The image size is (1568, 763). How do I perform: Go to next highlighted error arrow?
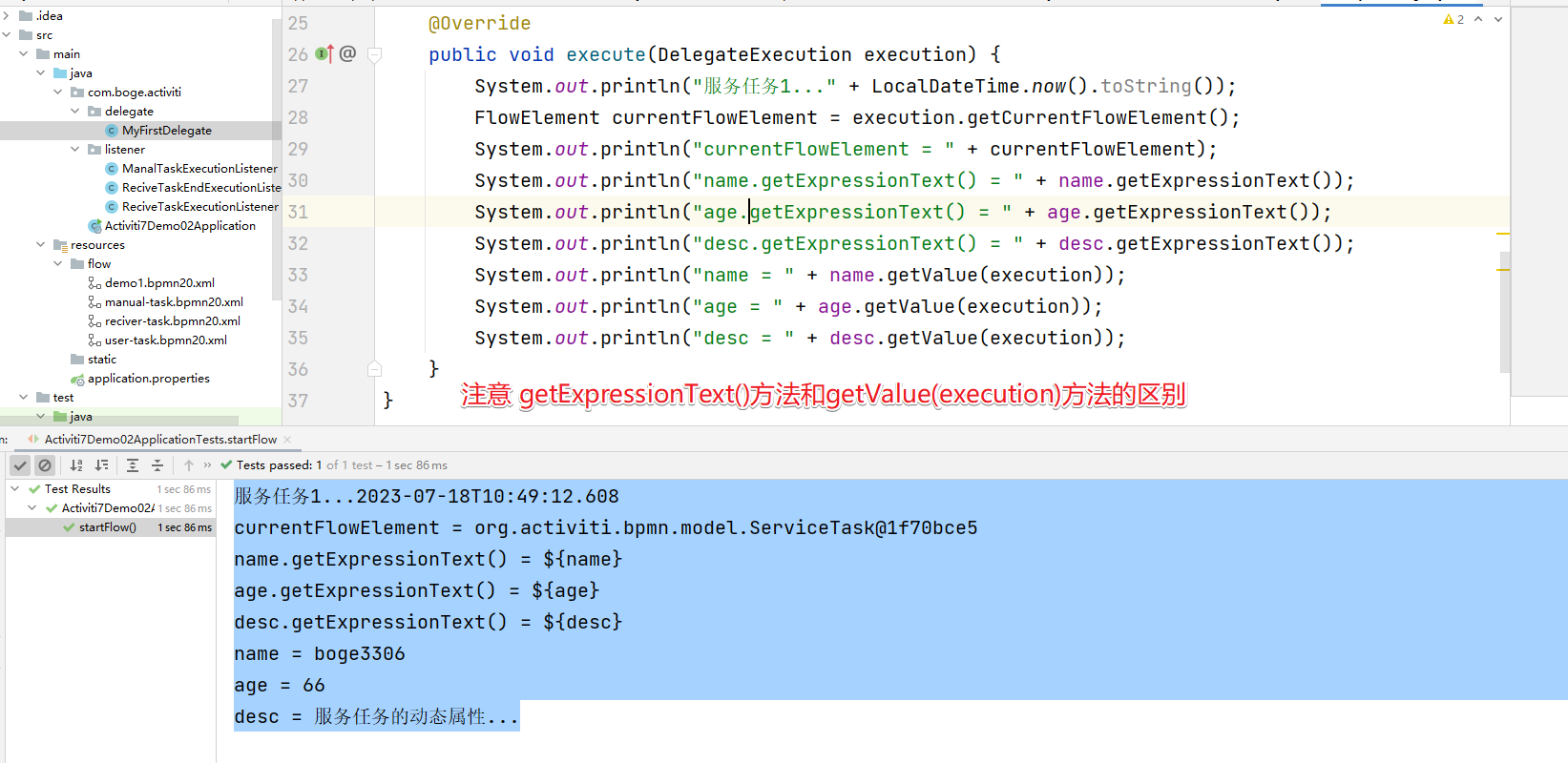pos(1498,19)
